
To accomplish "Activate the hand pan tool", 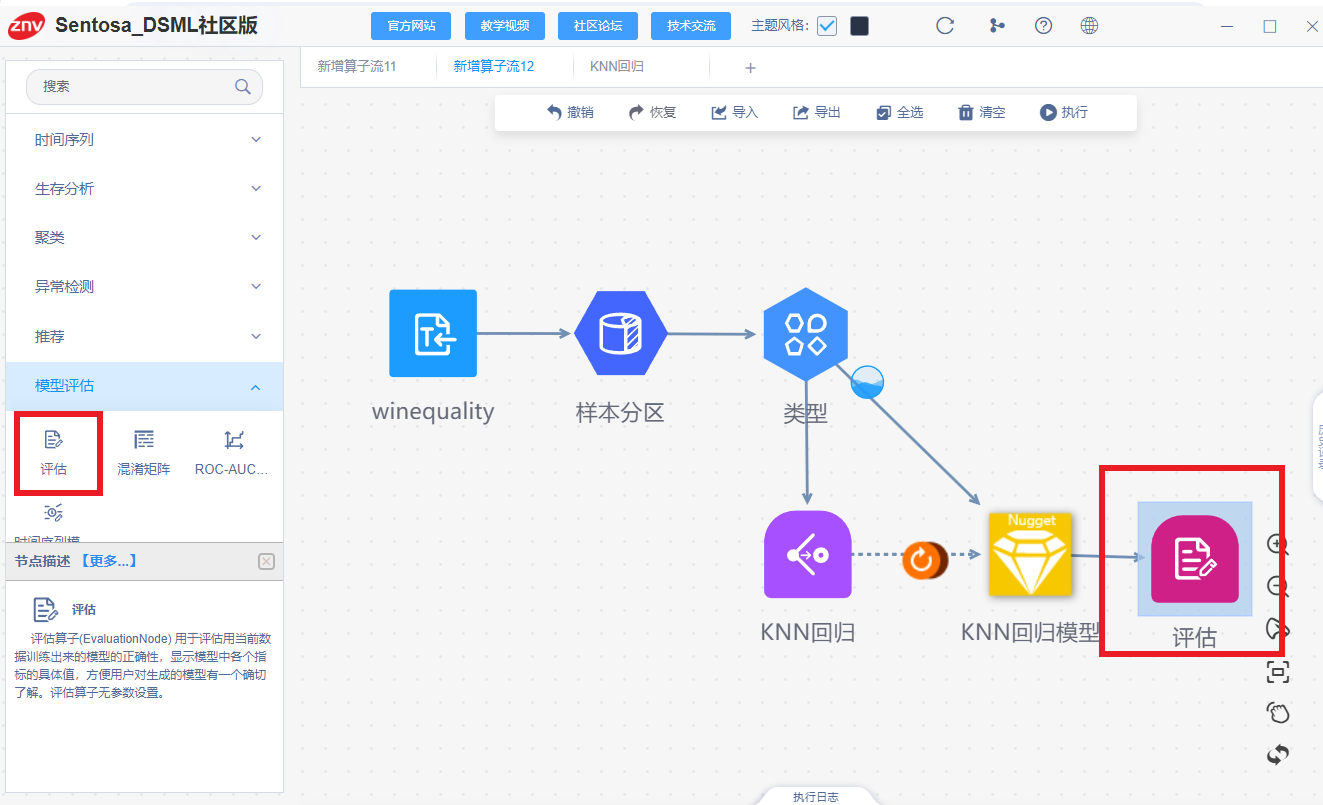I will pyautogui.click(x=1277, y=713).
